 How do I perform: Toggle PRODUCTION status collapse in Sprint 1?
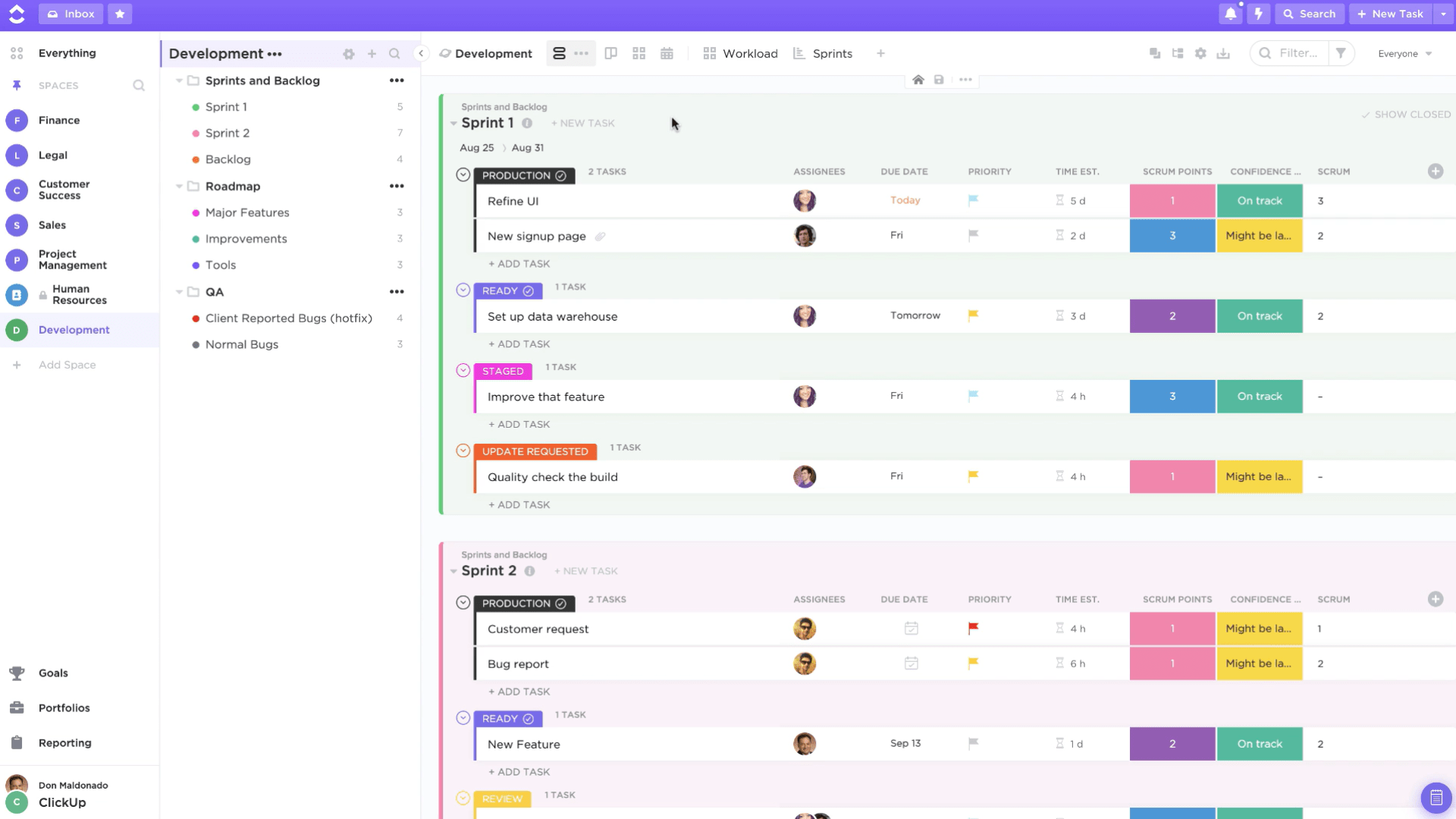[463, 175]
